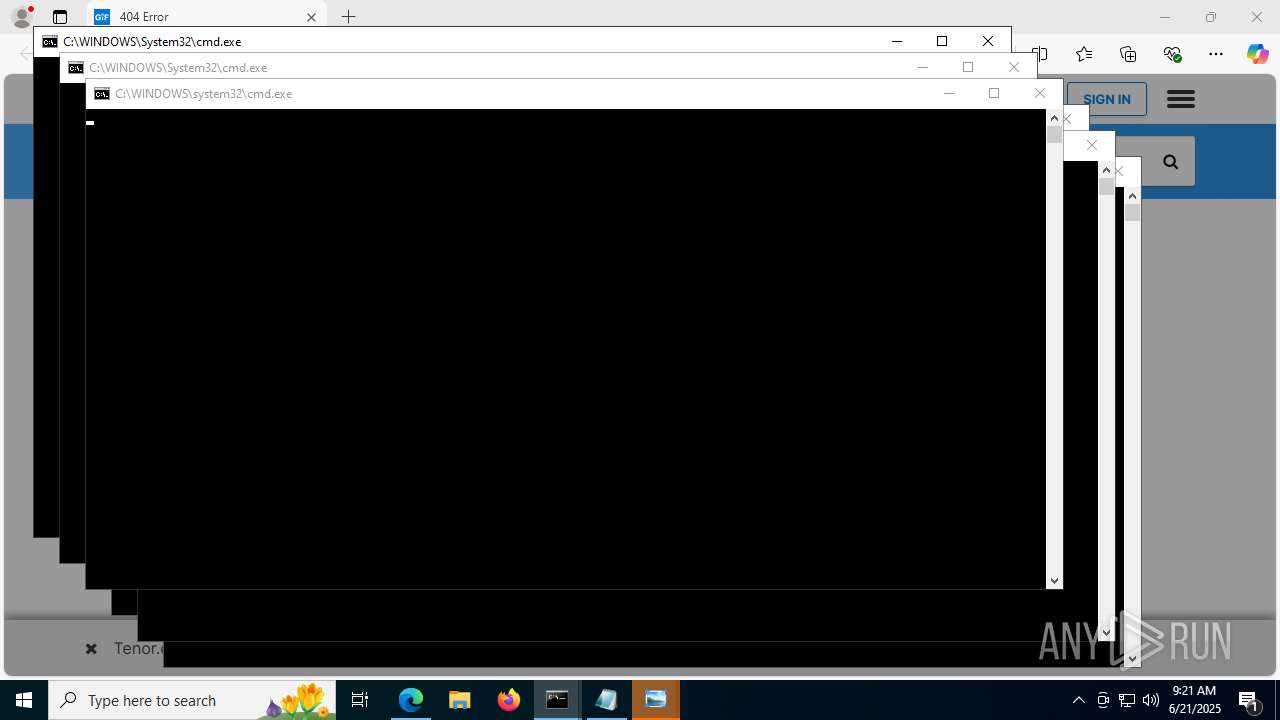The height and width of the screenshot is (720, 1280).
Task: Maximize the rearmost cmd.exe window
Action: tap(942, 41)
